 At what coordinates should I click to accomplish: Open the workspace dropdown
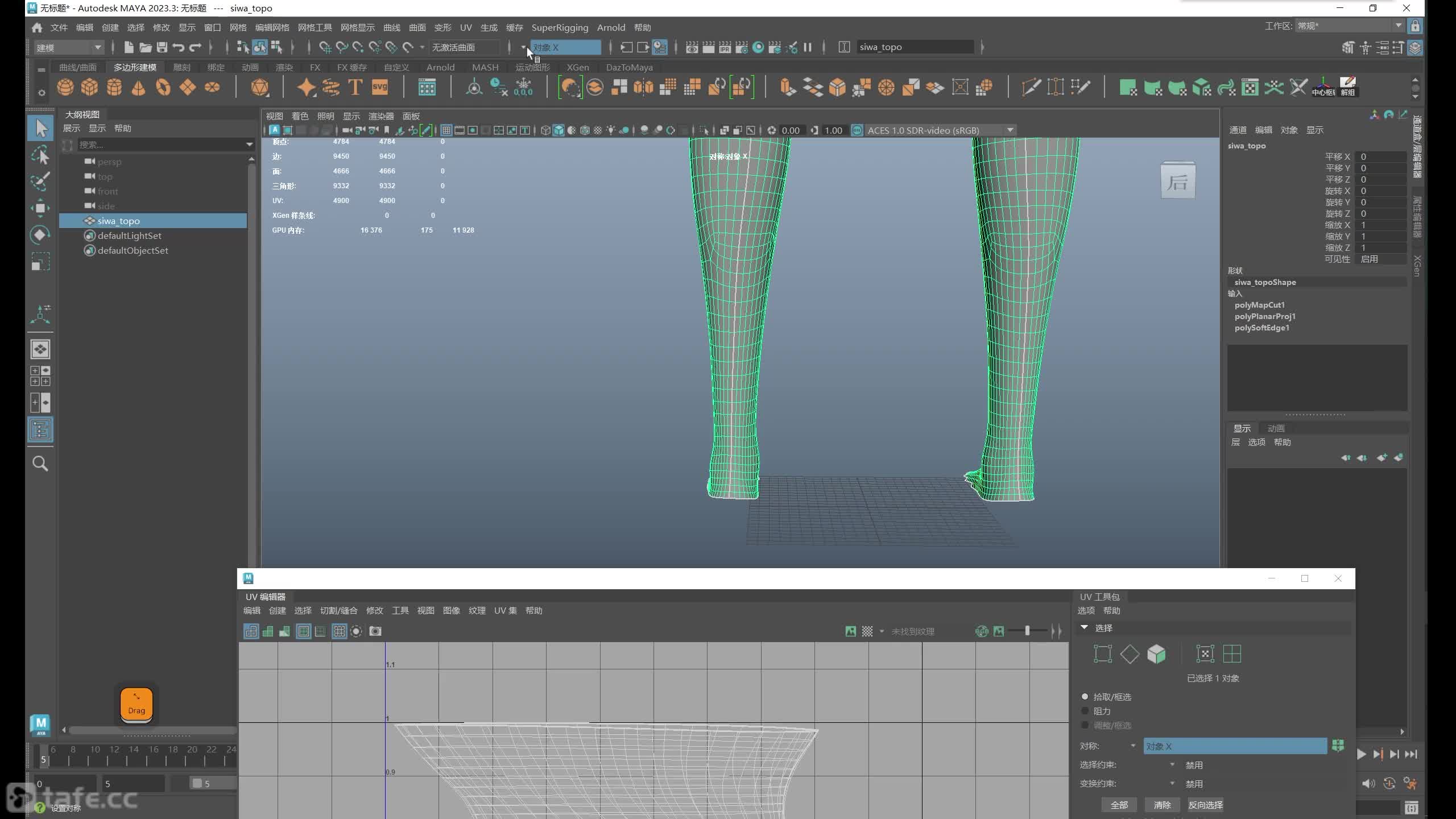click(x=1349, y=26)
